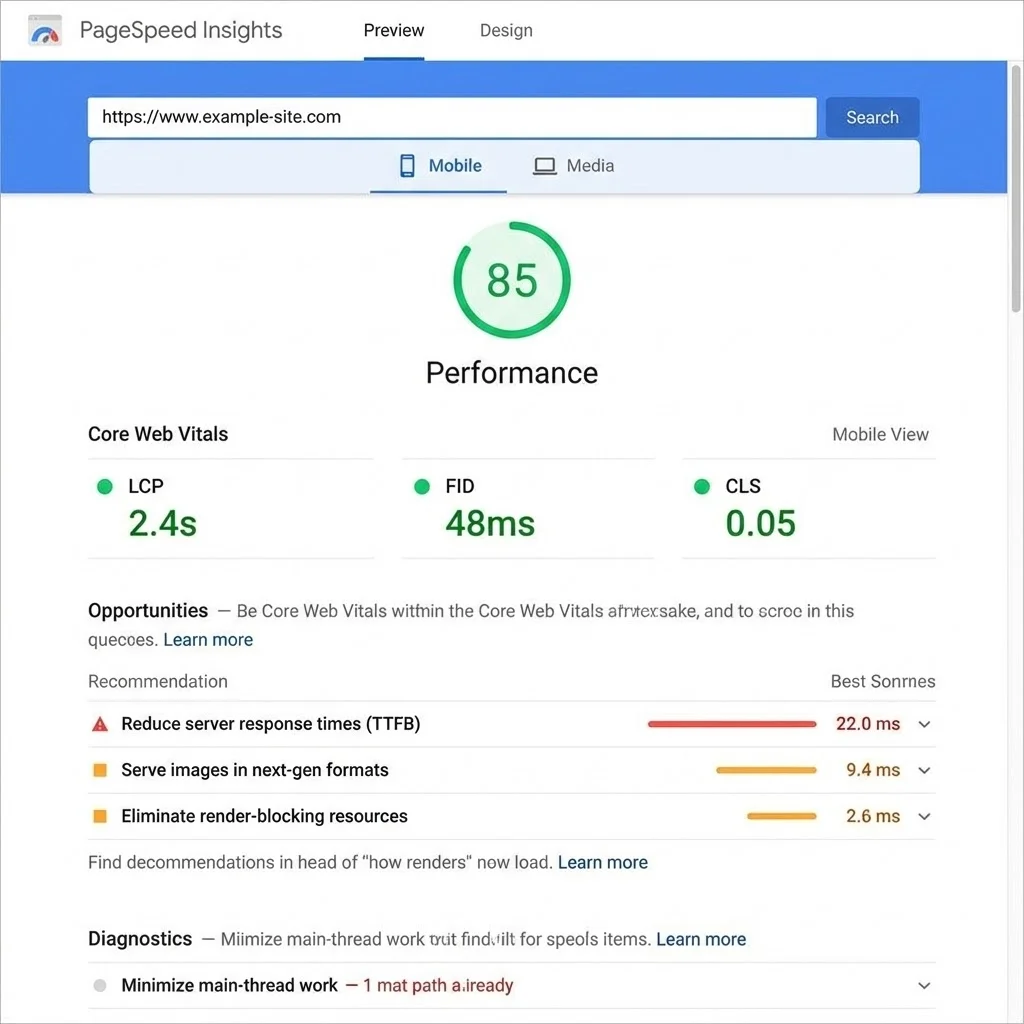Click the red TTFB progress bar

tap(731, 723)
